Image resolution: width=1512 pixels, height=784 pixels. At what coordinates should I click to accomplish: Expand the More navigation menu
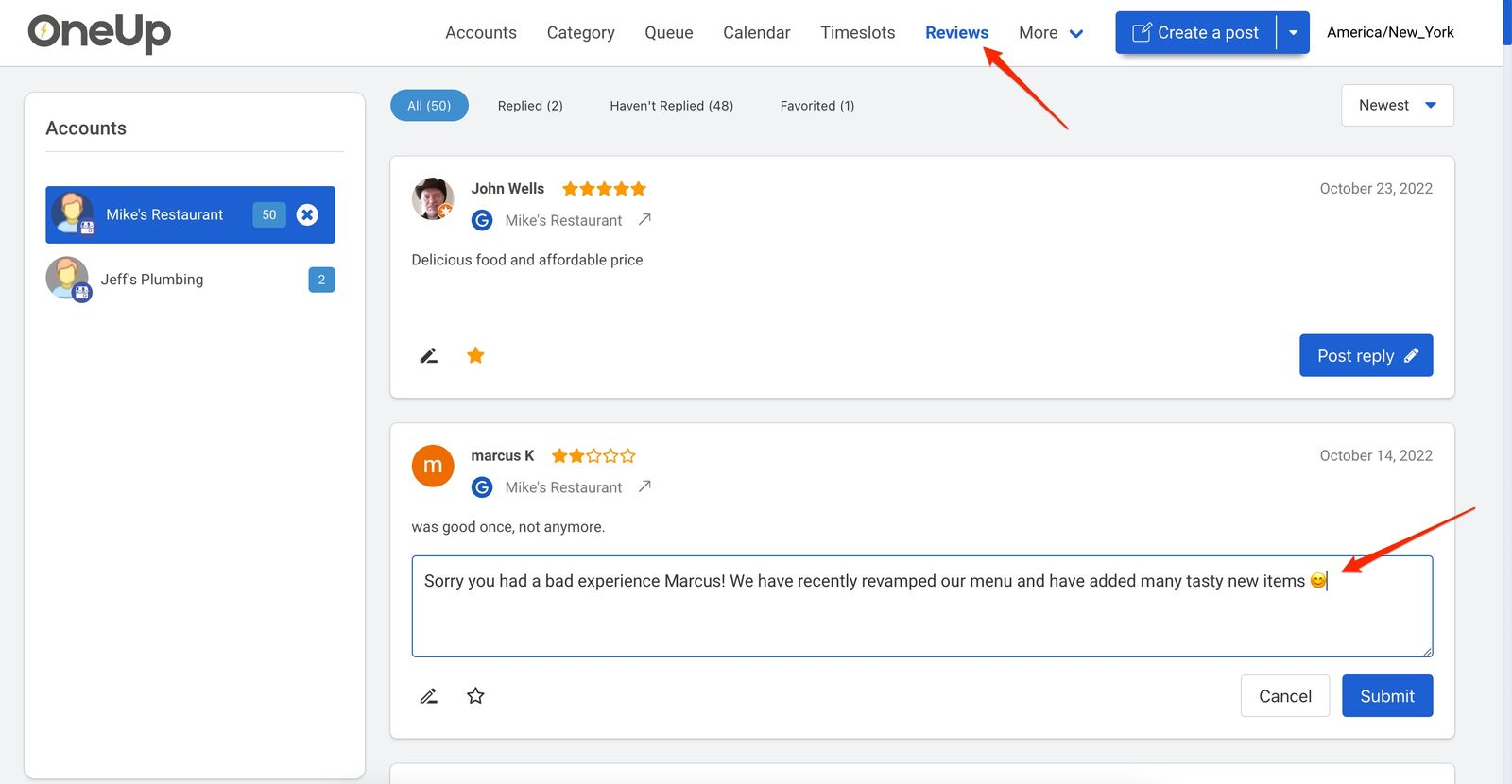pyautogui.click(x=1050, y=33)
